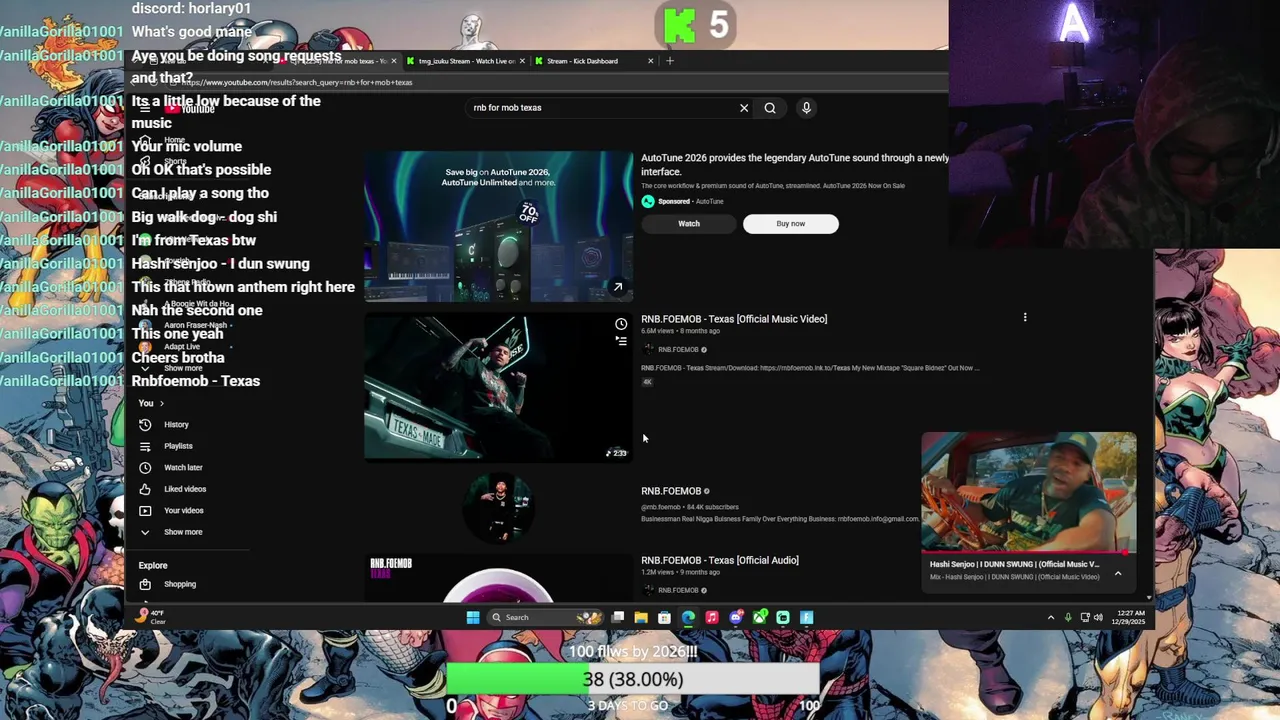Click the YouTube search magnifier button
Screen dimensions: 1280x720
(x=770, y=108)
